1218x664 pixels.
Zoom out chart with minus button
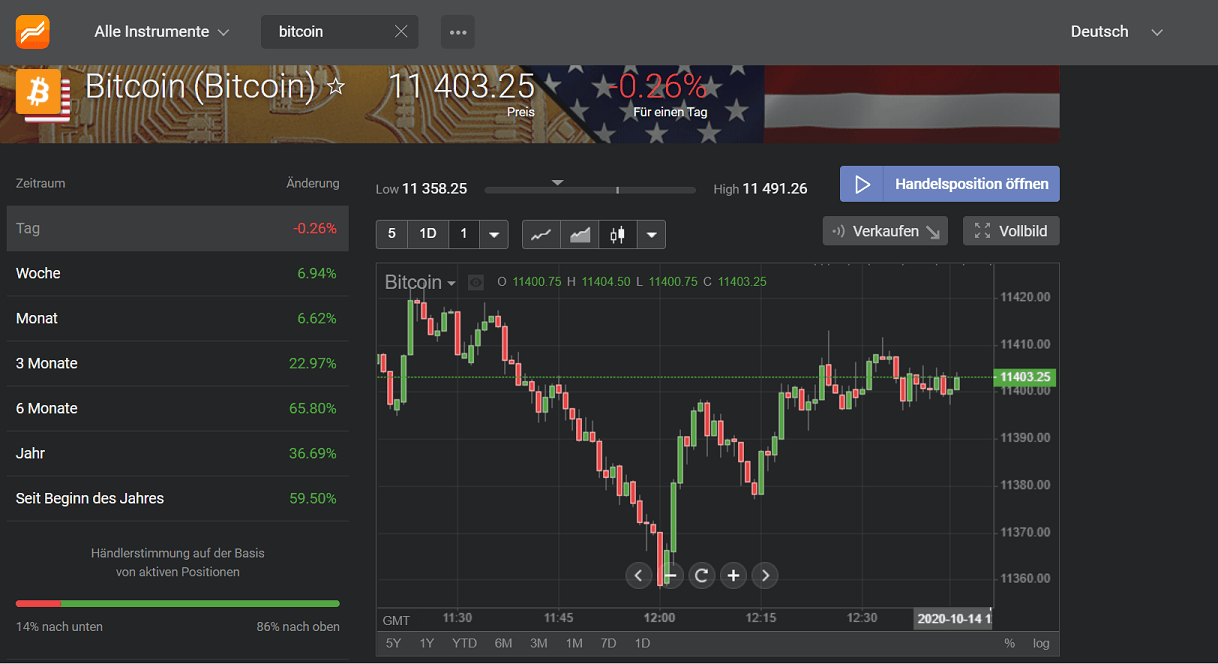click(670, 575)
